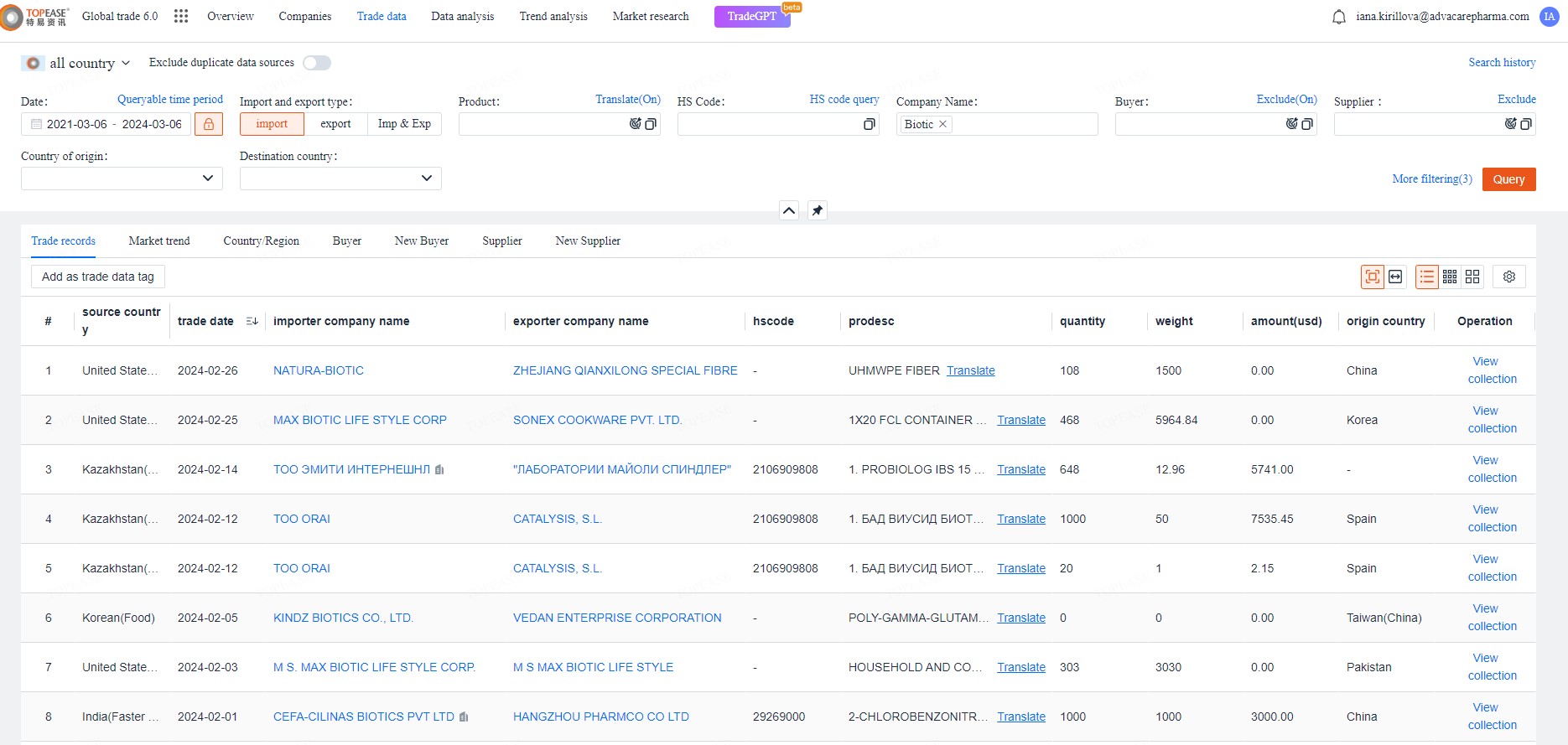1568x745 pixels.
Task: Click the fit-width arrows icon
Action: [x=1395, y=277]
